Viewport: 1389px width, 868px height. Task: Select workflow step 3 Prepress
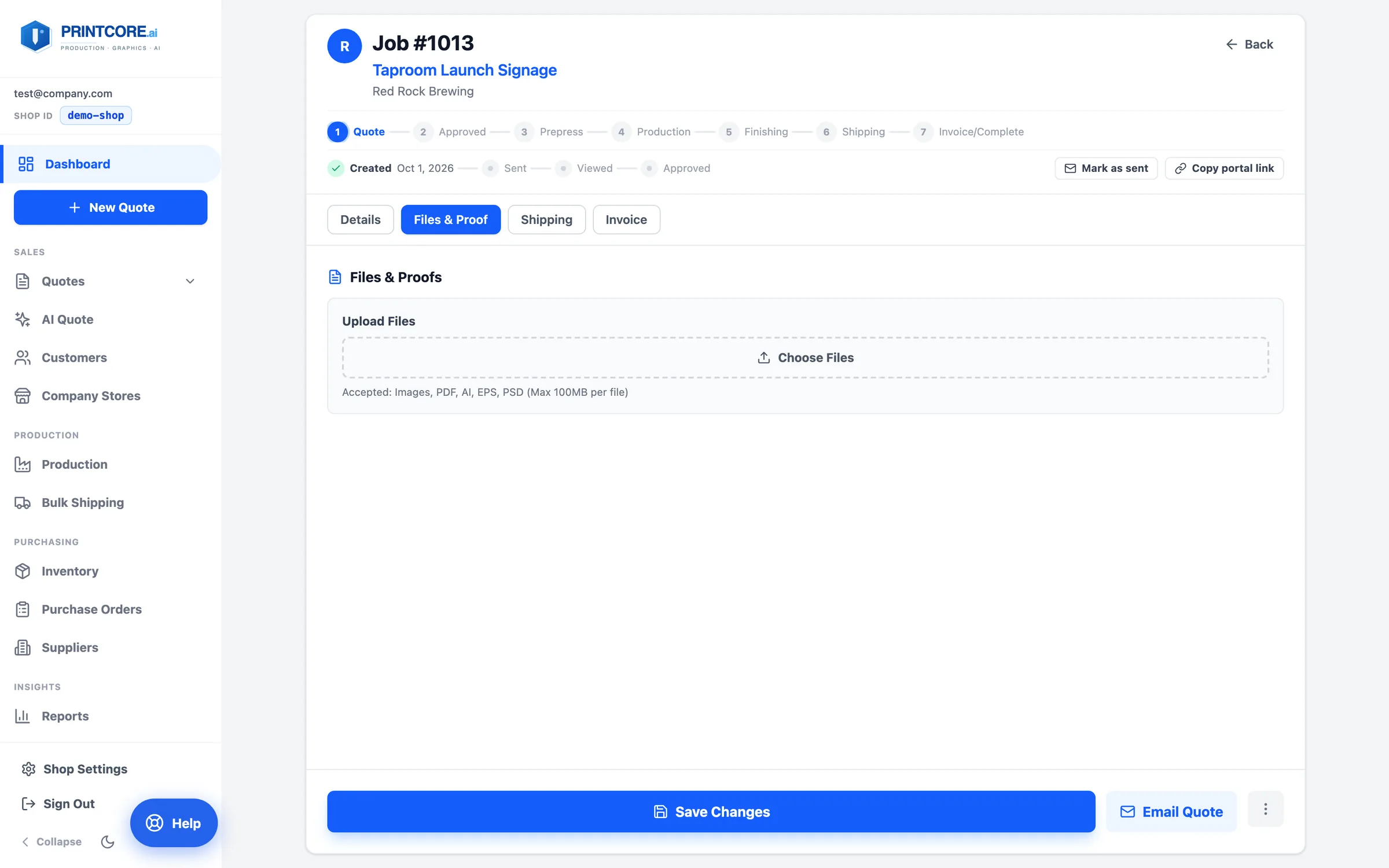(549, 132)
